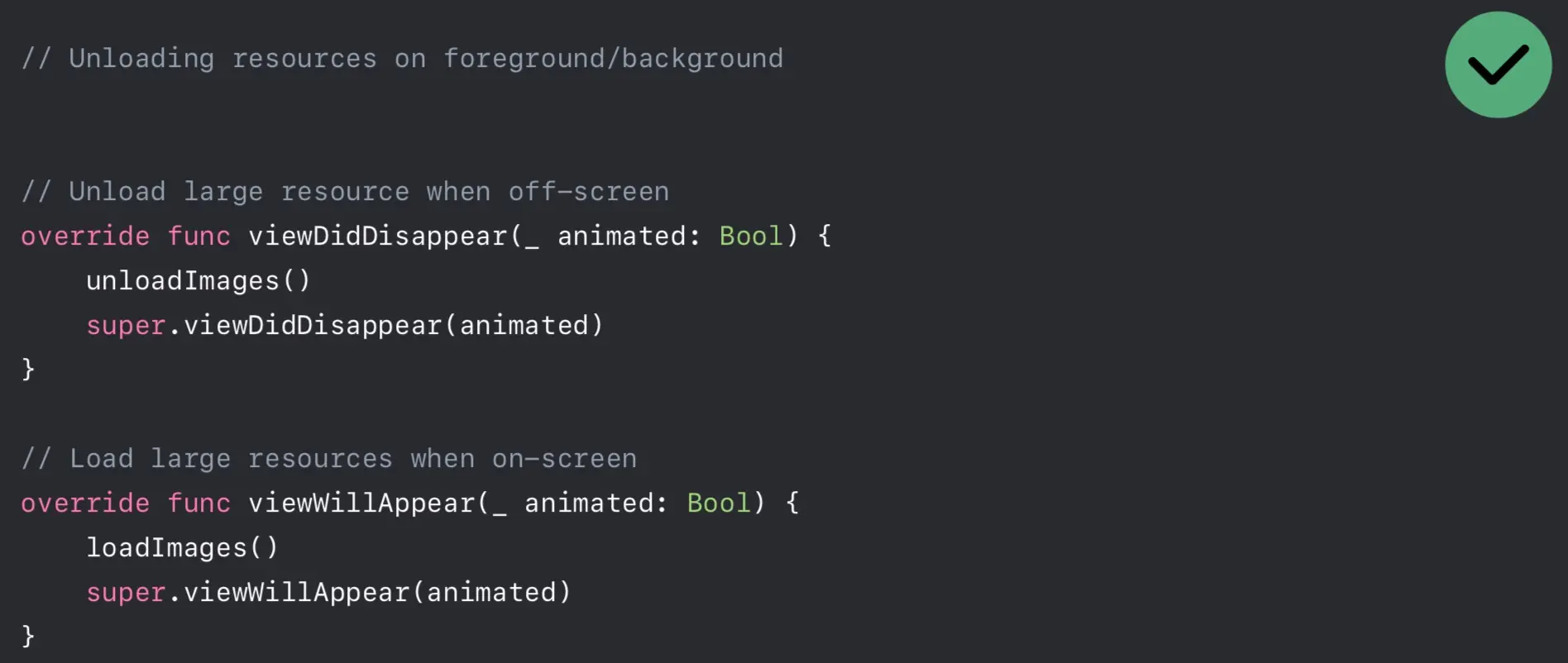Click the viewDidDisappear function name

[378, 236]
